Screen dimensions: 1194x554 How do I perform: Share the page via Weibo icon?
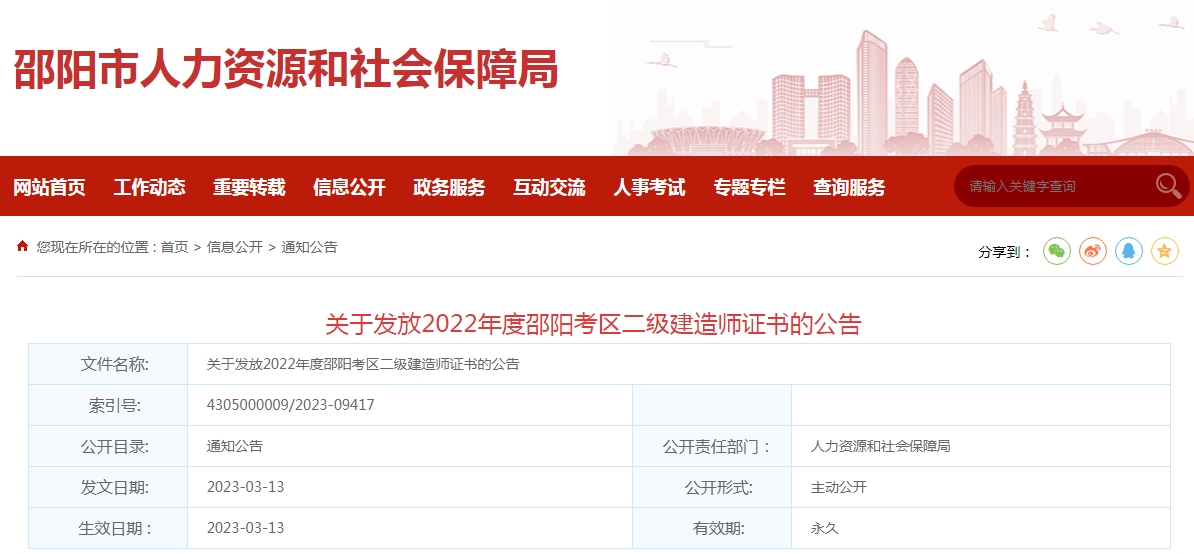coord(1093,250)
